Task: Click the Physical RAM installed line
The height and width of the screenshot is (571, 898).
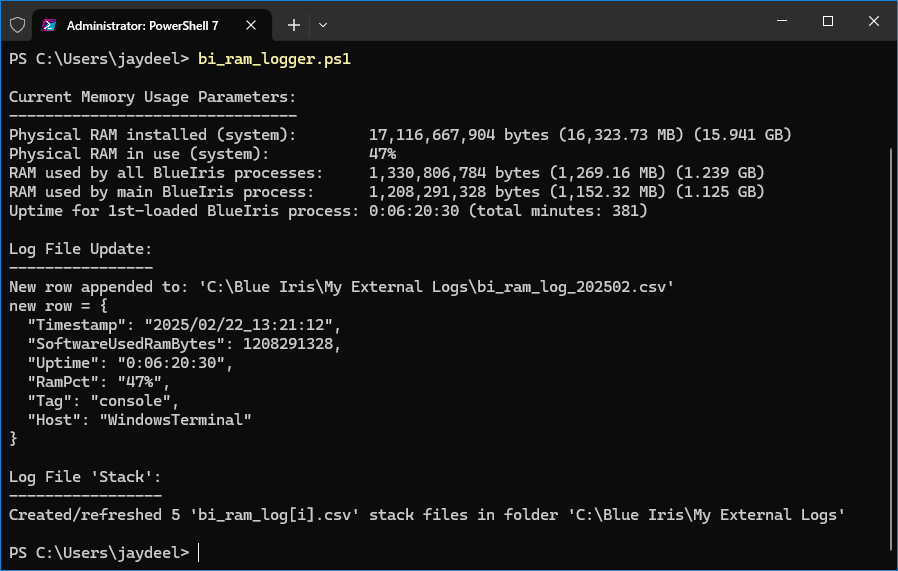Action: [x=400, y=135]
